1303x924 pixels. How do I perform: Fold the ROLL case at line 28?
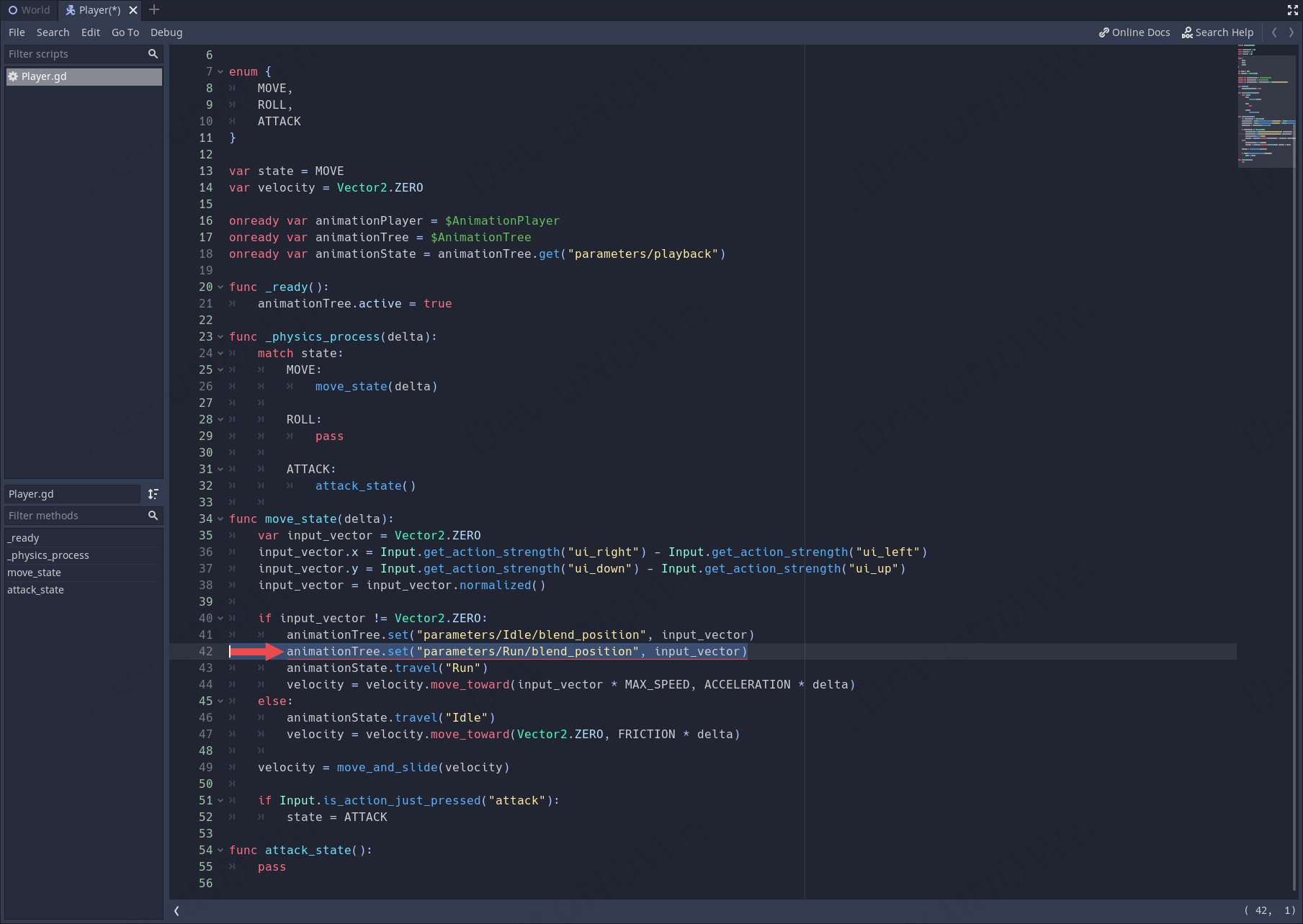point(220,420)
